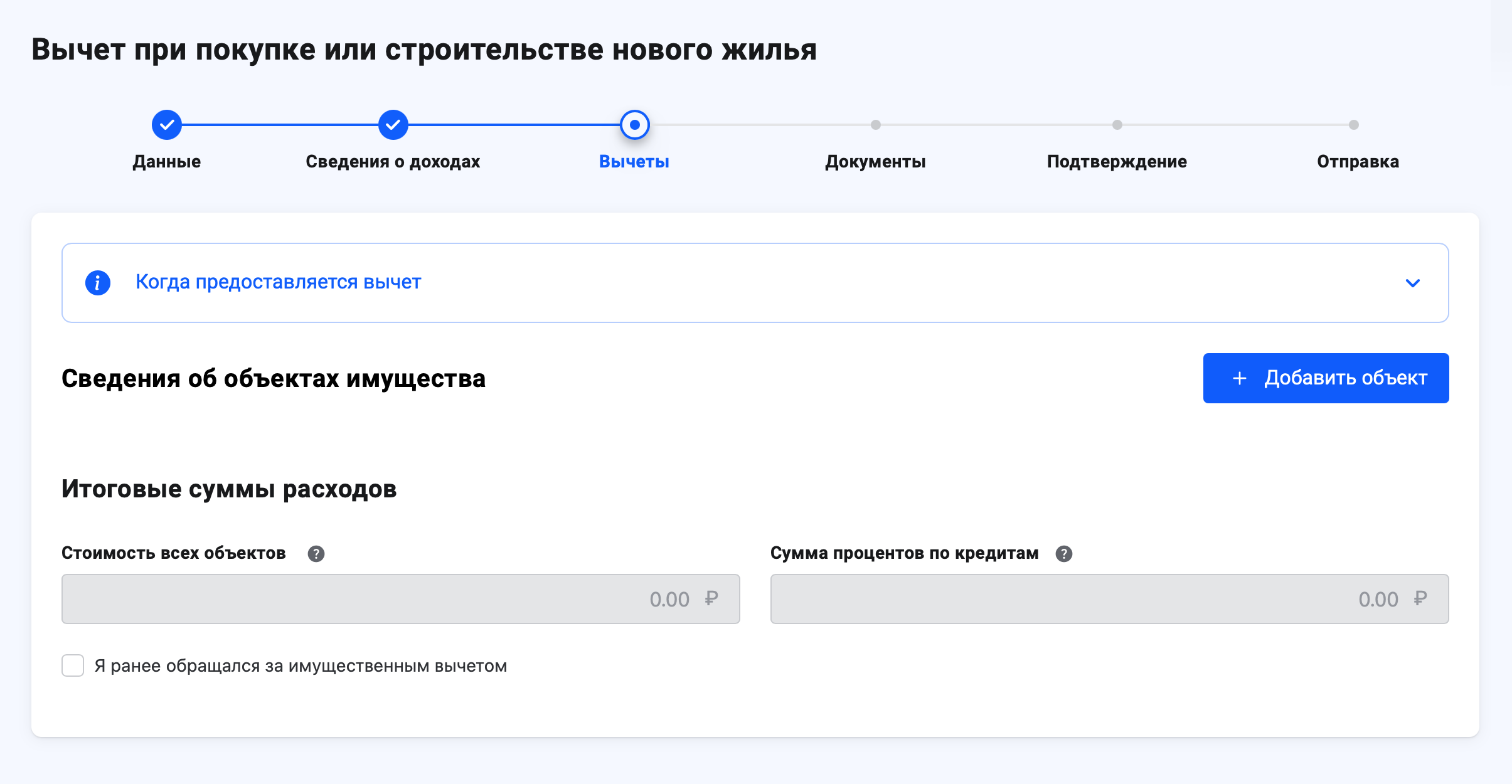Click the Сумма процентов по кредитам field
Viewport: 1512px width, 784px height.
1110,599
